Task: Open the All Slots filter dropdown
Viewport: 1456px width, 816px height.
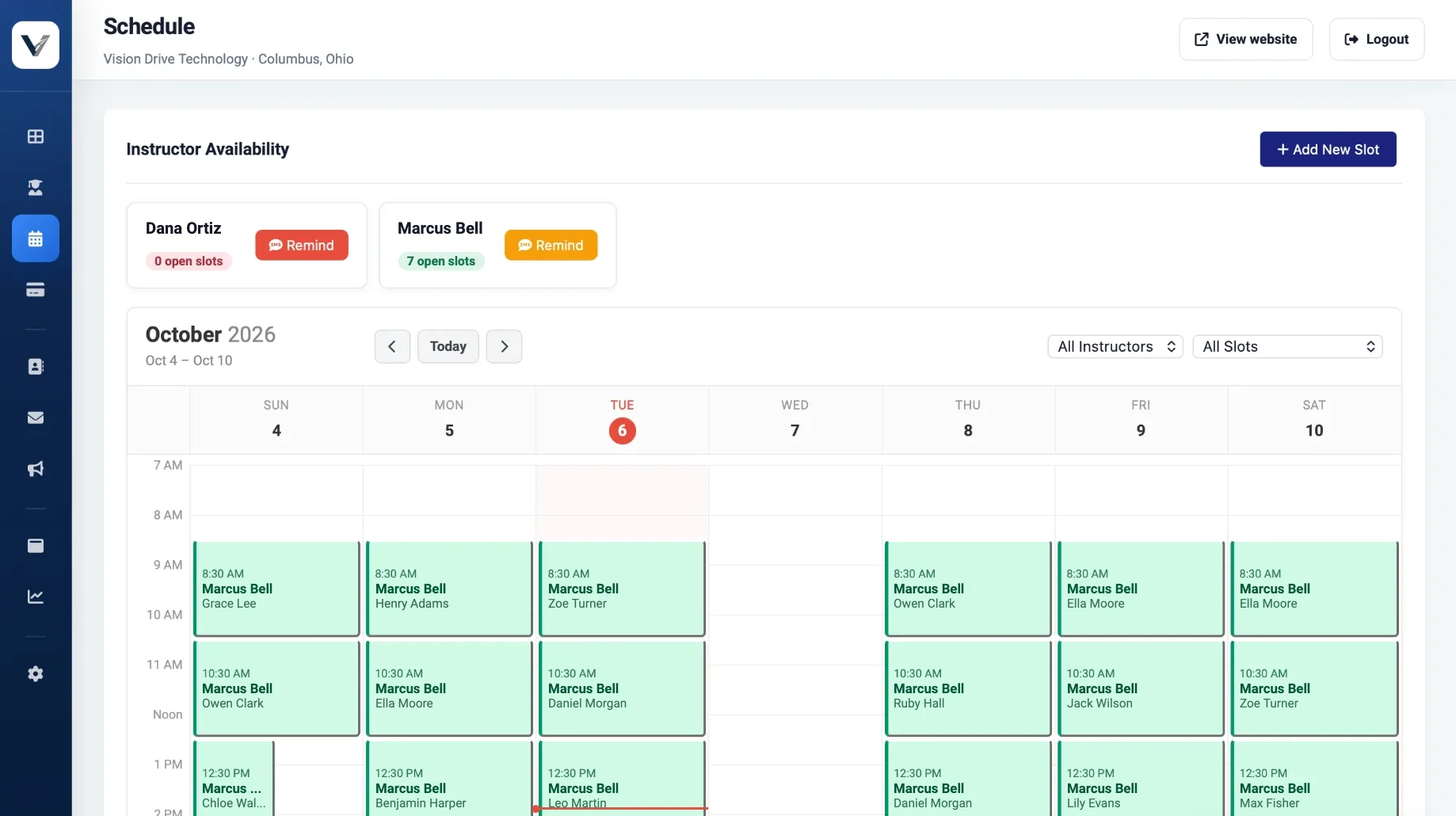Action: (1288, 346)
